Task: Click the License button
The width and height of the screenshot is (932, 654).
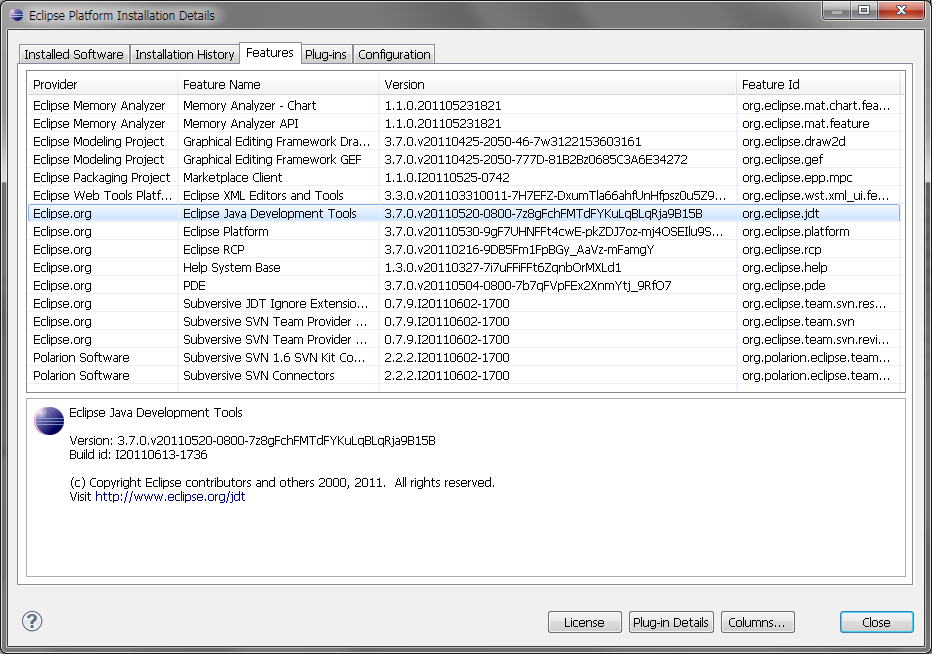Action: pos(584,622)
